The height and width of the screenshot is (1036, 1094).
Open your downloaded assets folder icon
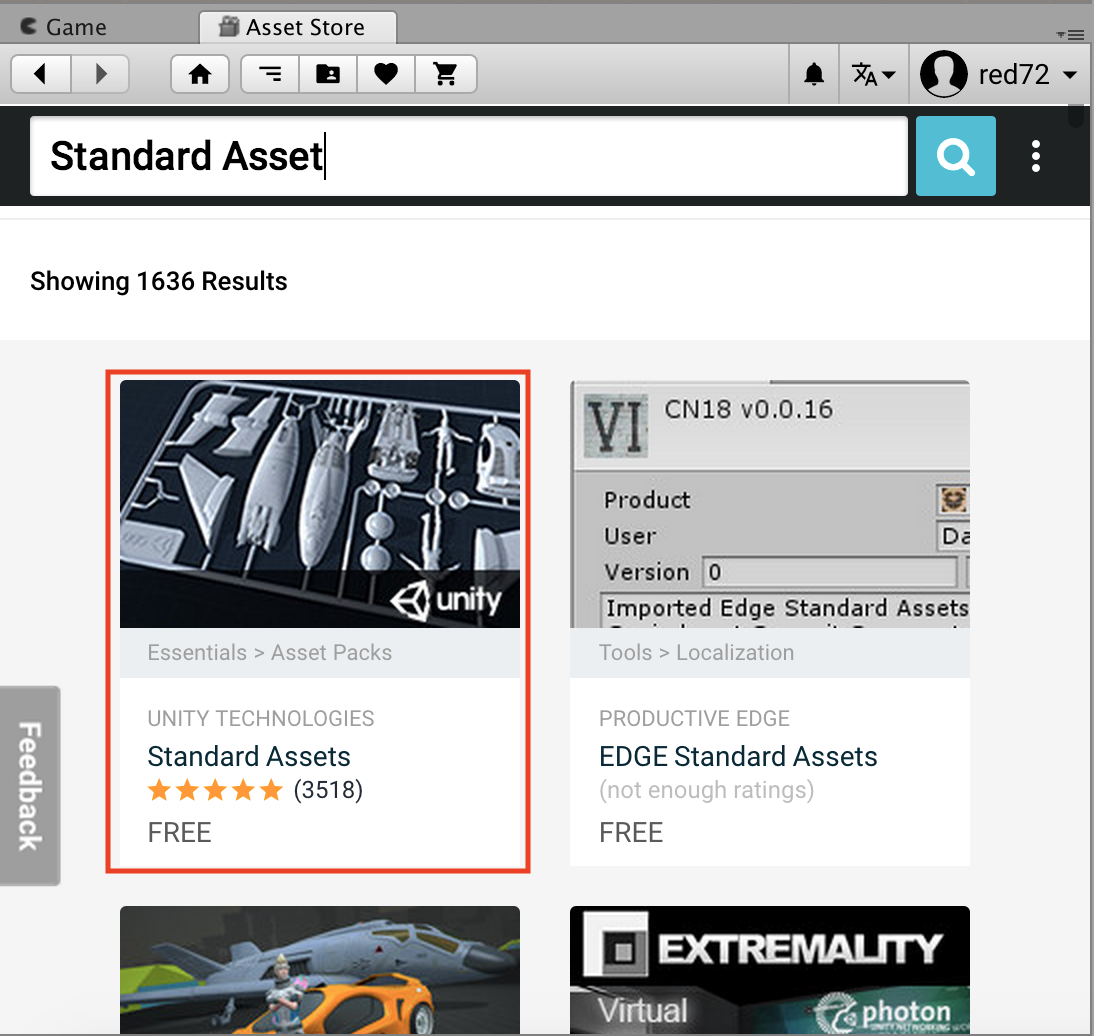coord(327,73)
